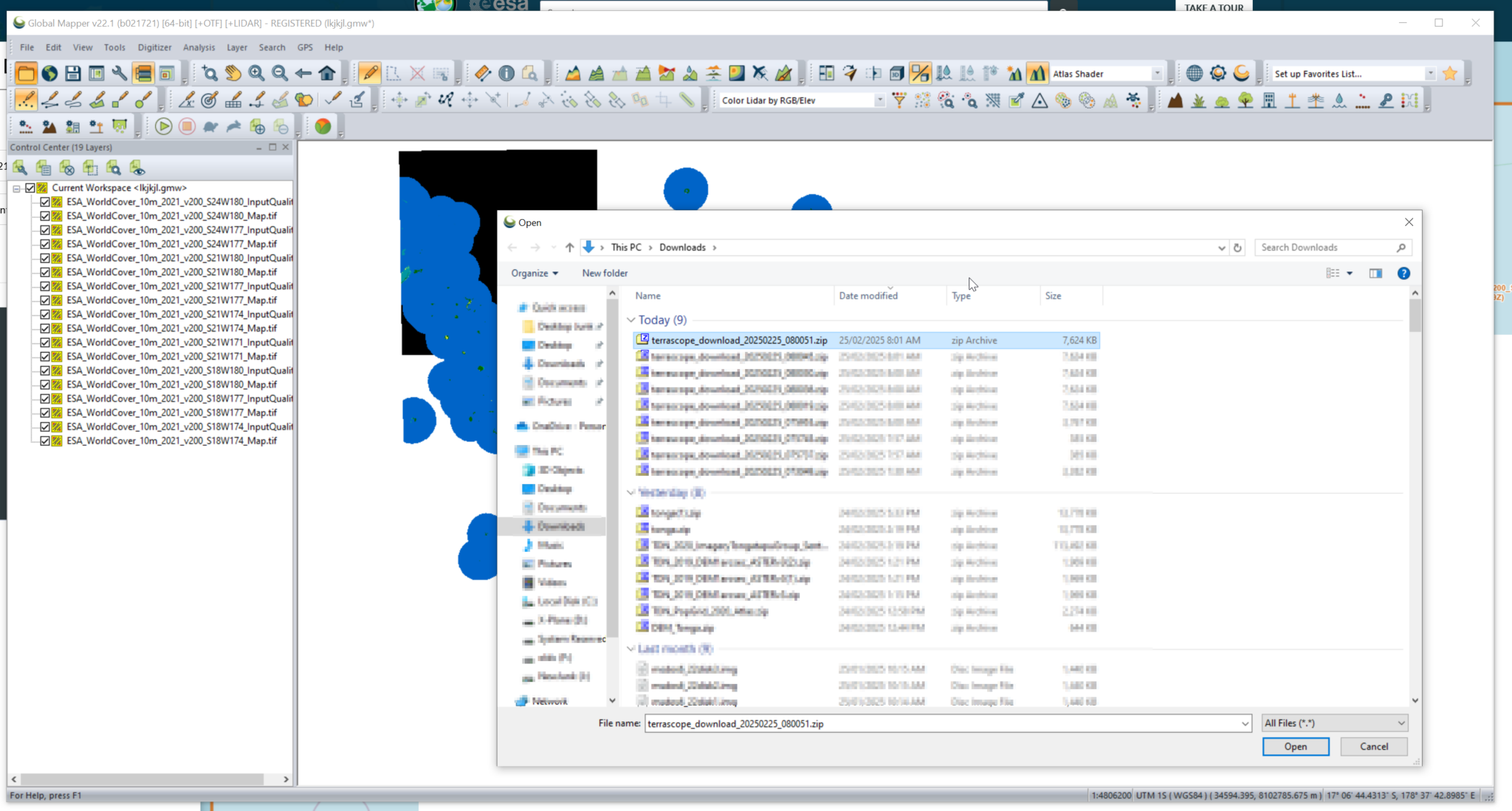
Task: Select the Full View home icon
Action: 326,72
